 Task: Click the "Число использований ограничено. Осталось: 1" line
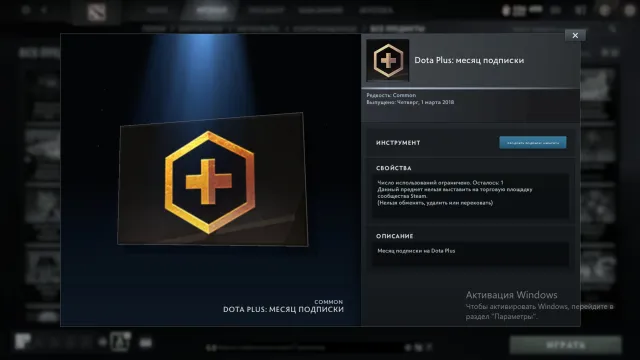point(440,183)
